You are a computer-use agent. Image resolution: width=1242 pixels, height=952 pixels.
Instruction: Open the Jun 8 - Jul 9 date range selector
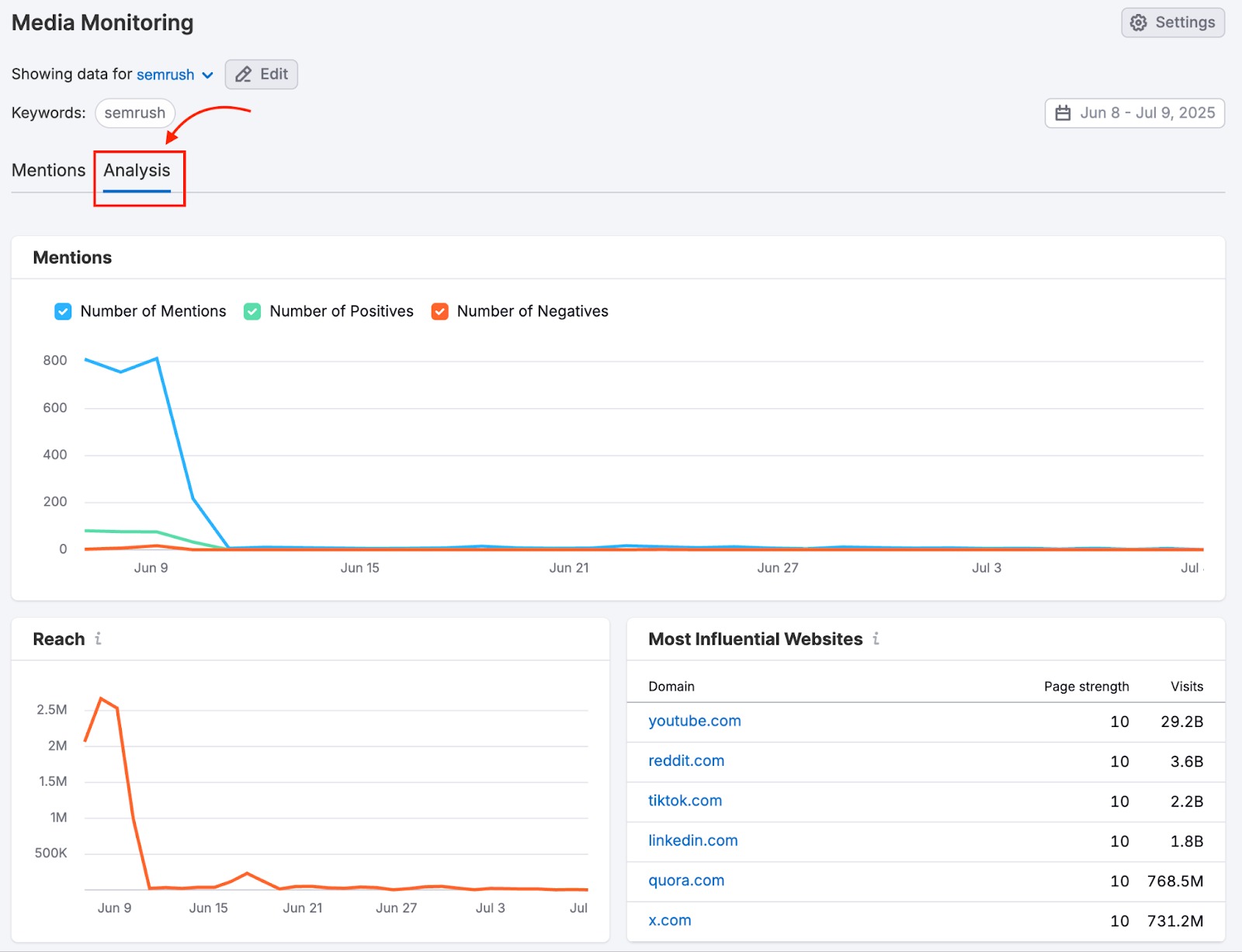tap(1134, 113)
